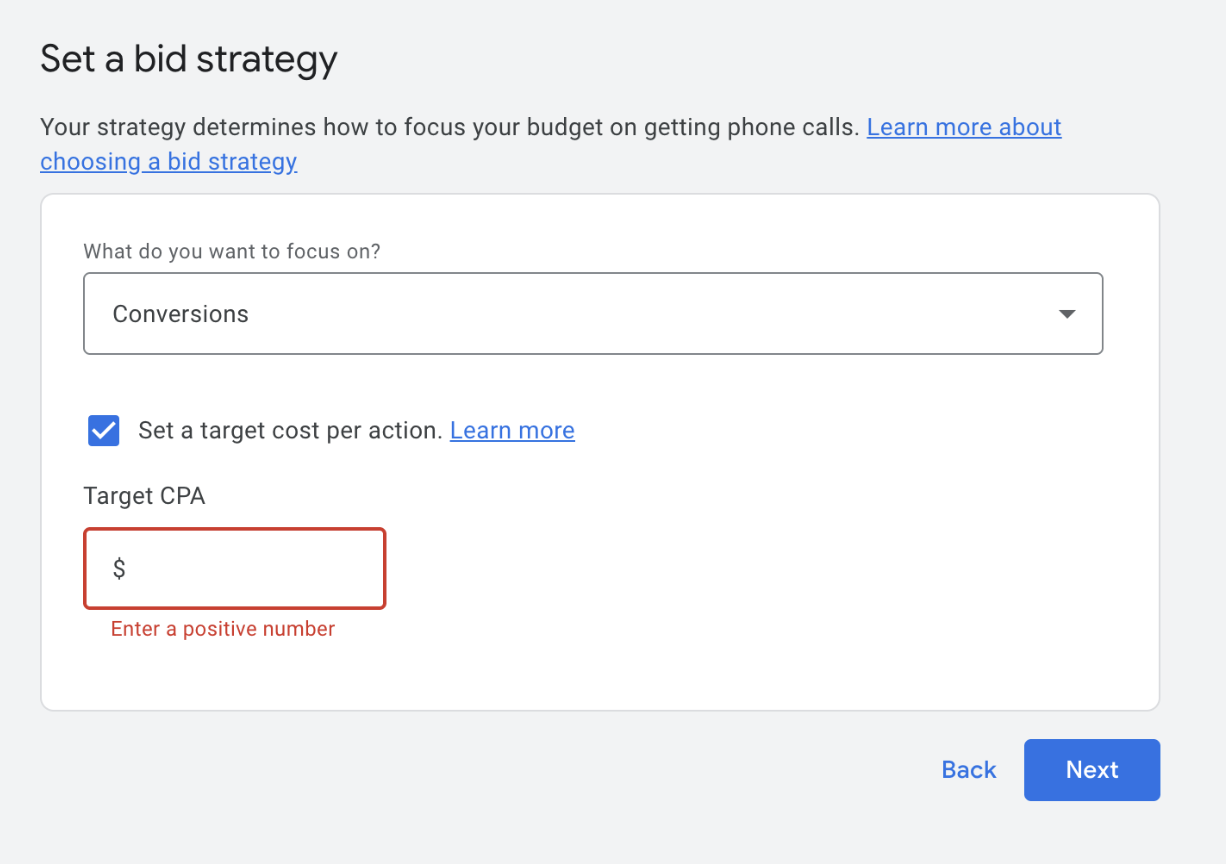This screenshot has height=864, width=1226.
Task: Click the 'Target CPA' field label
Action: click(144, 496)
